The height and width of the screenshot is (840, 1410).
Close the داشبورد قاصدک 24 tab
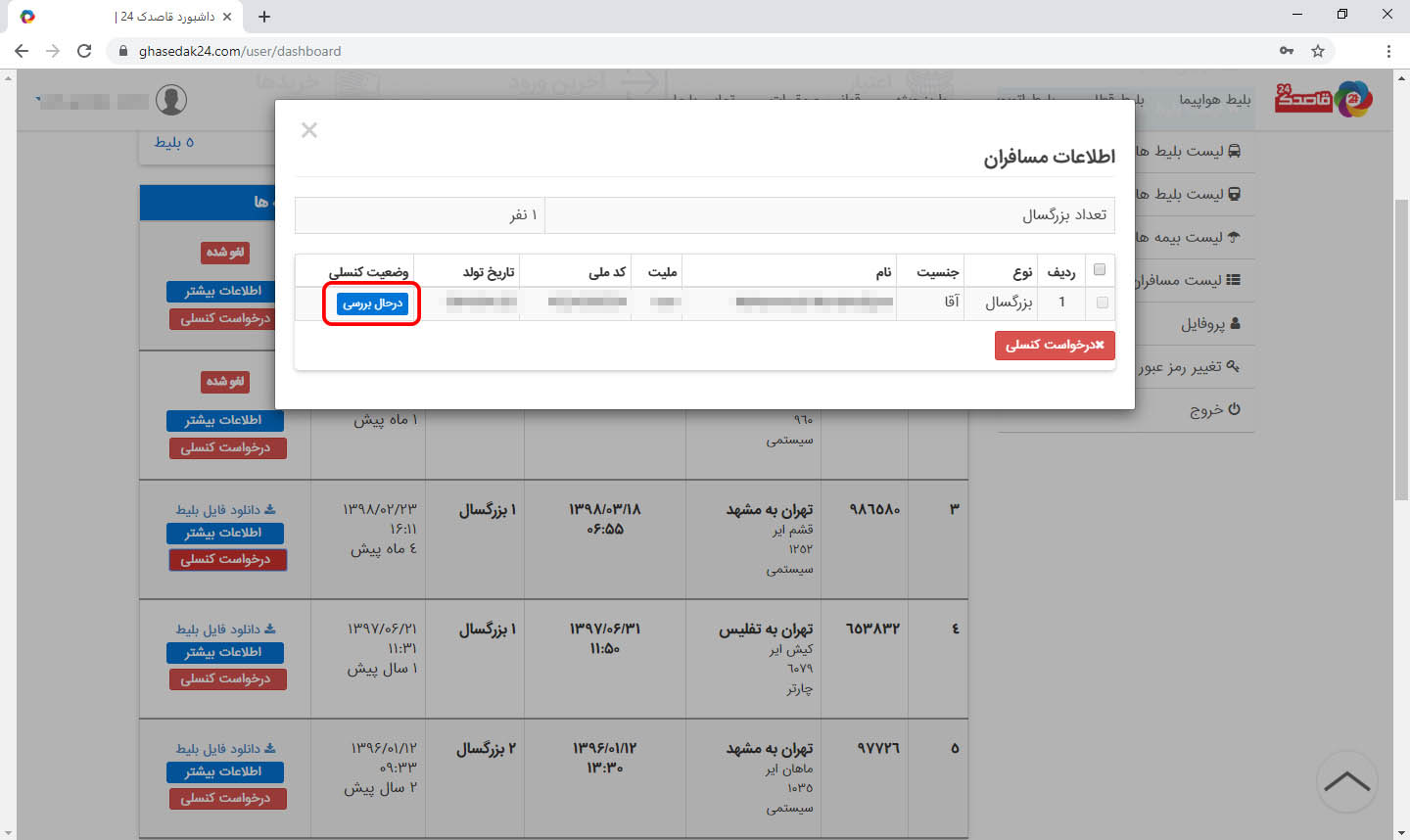coord(227,17)
